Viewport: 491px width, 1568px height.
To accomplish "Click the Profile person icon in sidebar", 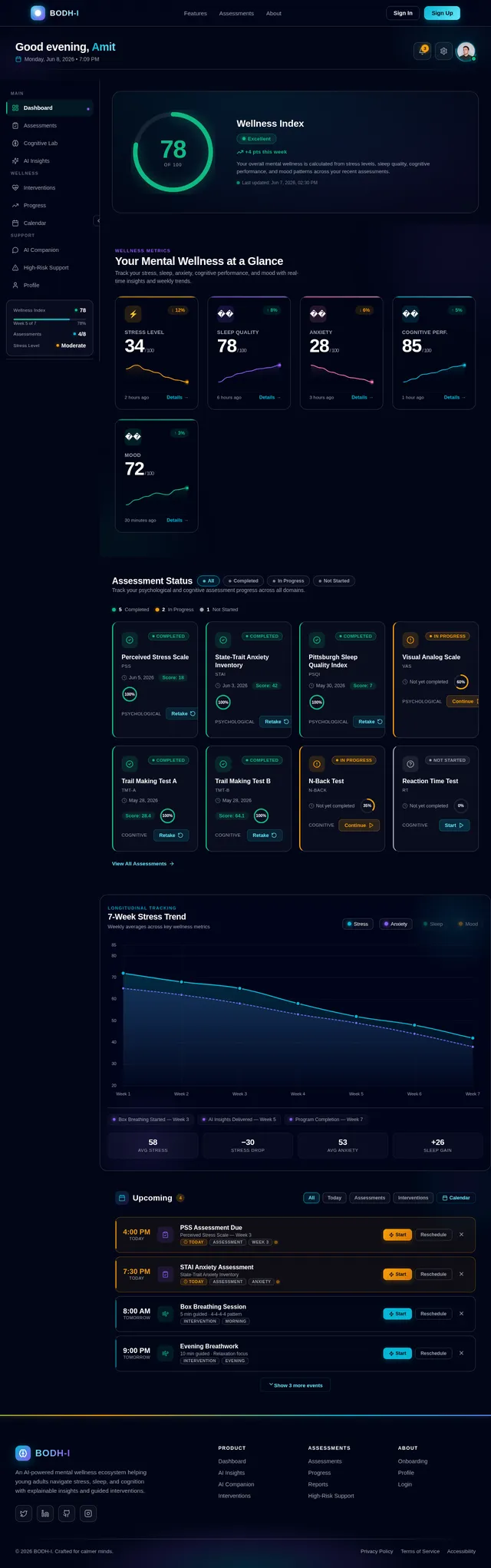I will coord(15,285).
